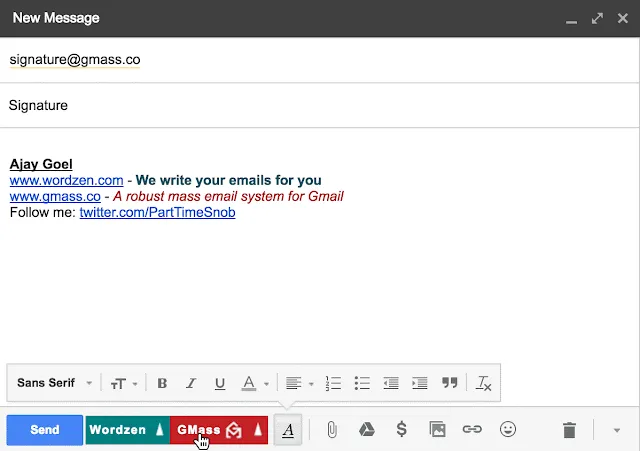Pop out the compose window to full-screen
The height and width of the screenshot is (451, 640).
(x=597, y=18)
